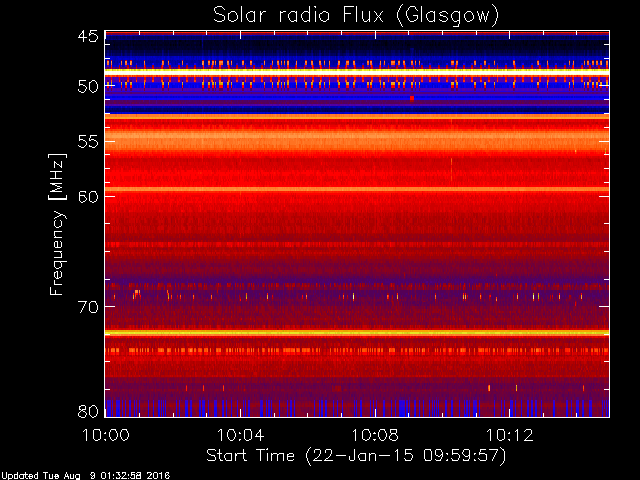Click the 'Start Time (22-Jan-15 09:59:57)' axis label
Image resolution: width=640 pixels, height=480 pixels.
point(356,456)
